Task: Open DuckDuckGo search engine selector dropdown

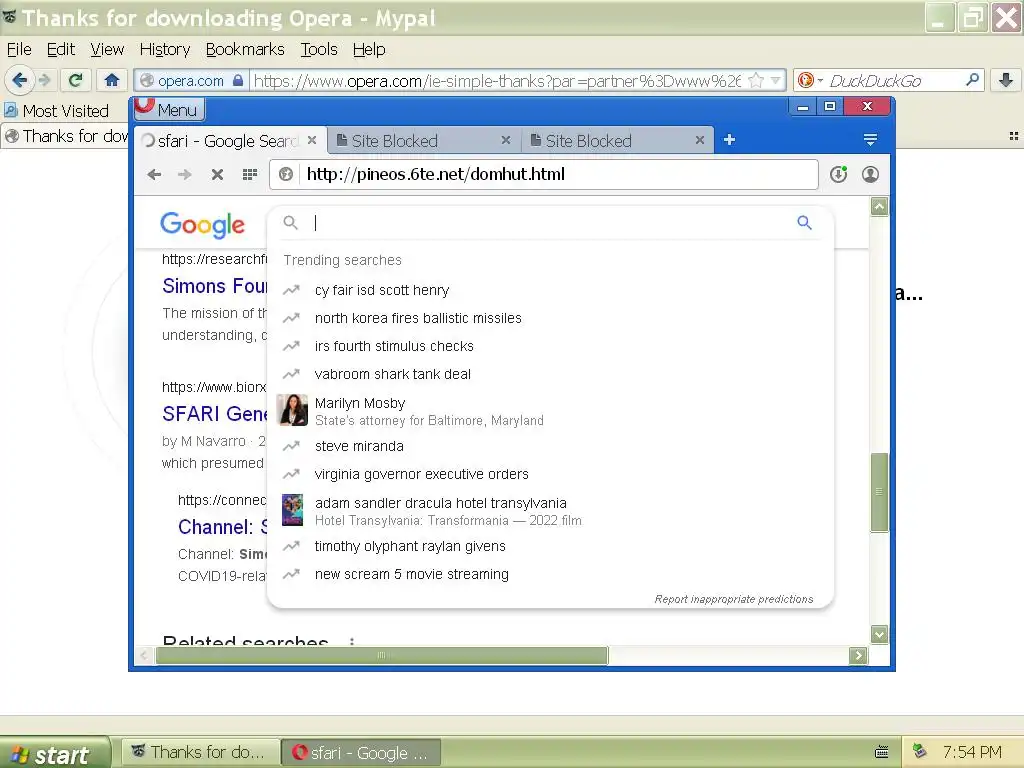Action: [810, 80]
